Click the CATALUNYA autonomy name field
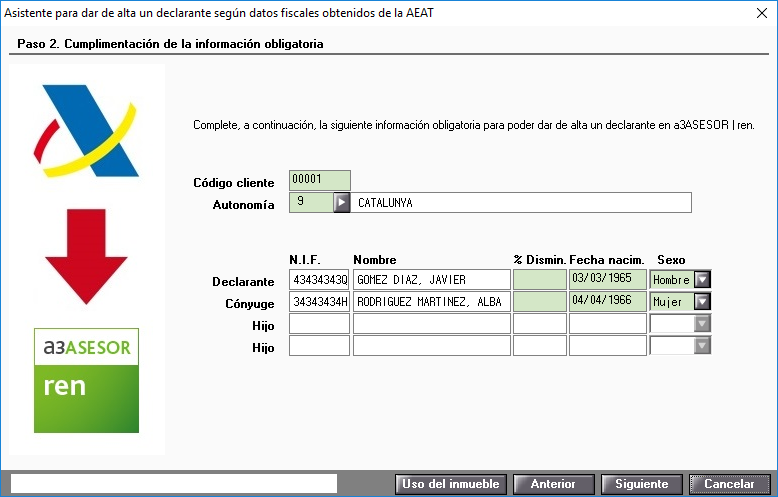778x497 pixels. coord(521,202)
